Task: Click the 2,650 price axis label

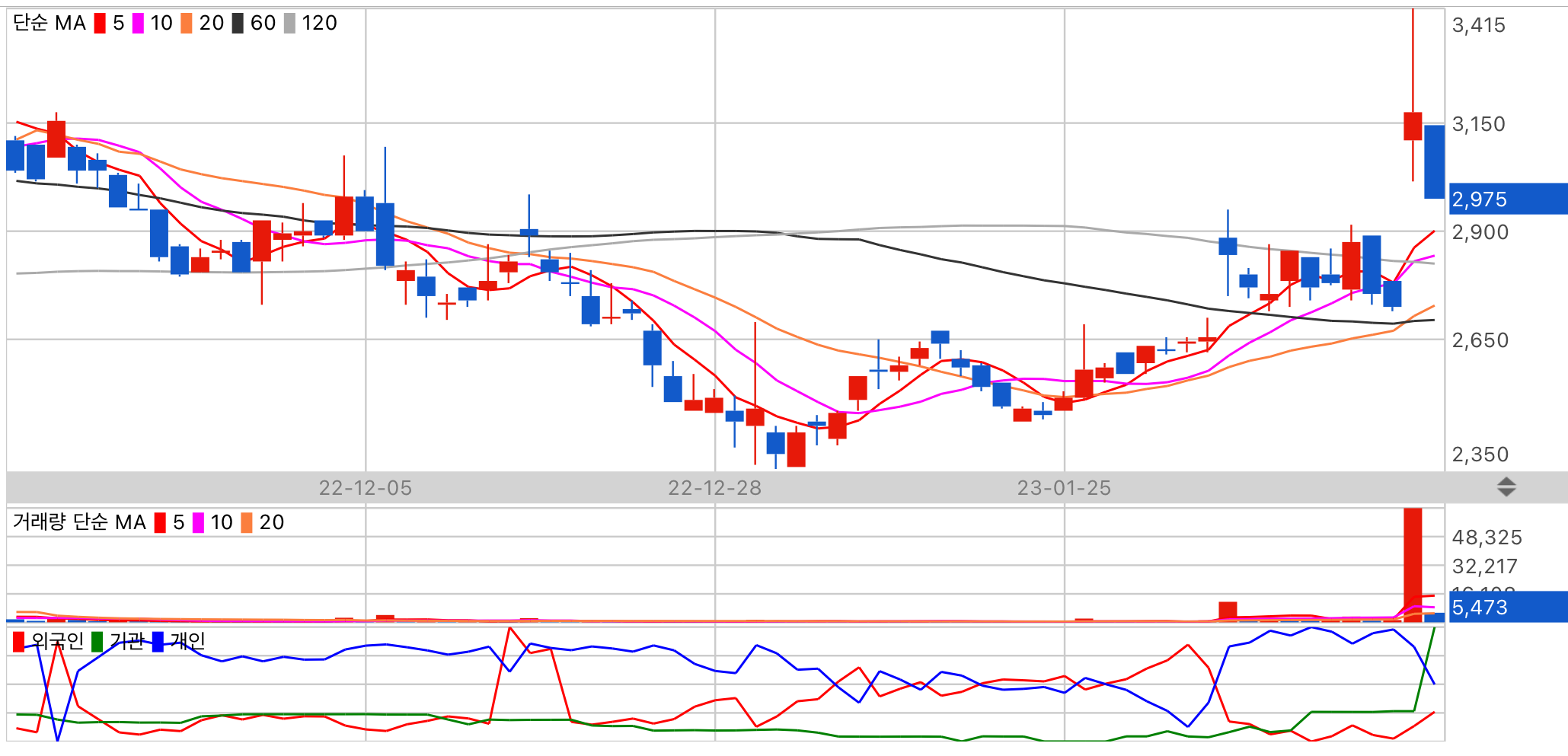Action: [1480, 340]
